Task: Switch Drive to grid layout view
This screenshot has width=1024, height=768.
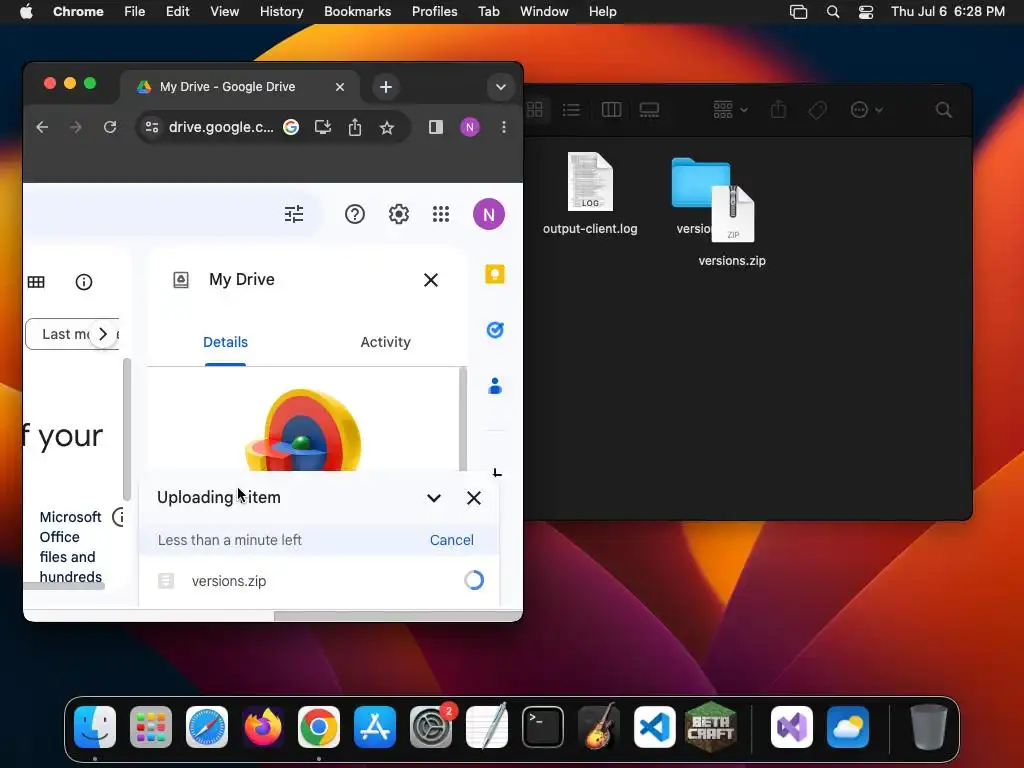Action: [37, 282]
